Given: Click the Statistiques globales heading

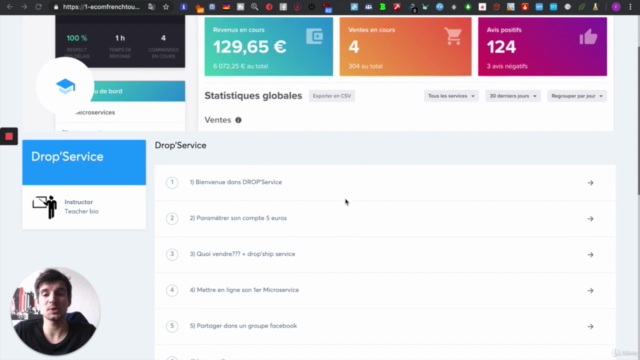Looking at the screenshot, I should 253,96.
